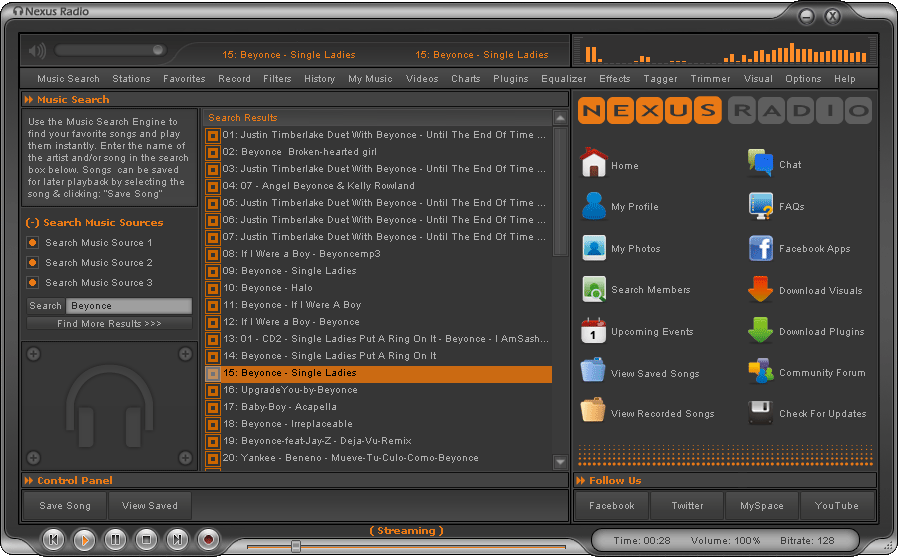The width and height of the screenshot is (898, 557).
Task: Click Find More Results button
Action: click(109, 323)
